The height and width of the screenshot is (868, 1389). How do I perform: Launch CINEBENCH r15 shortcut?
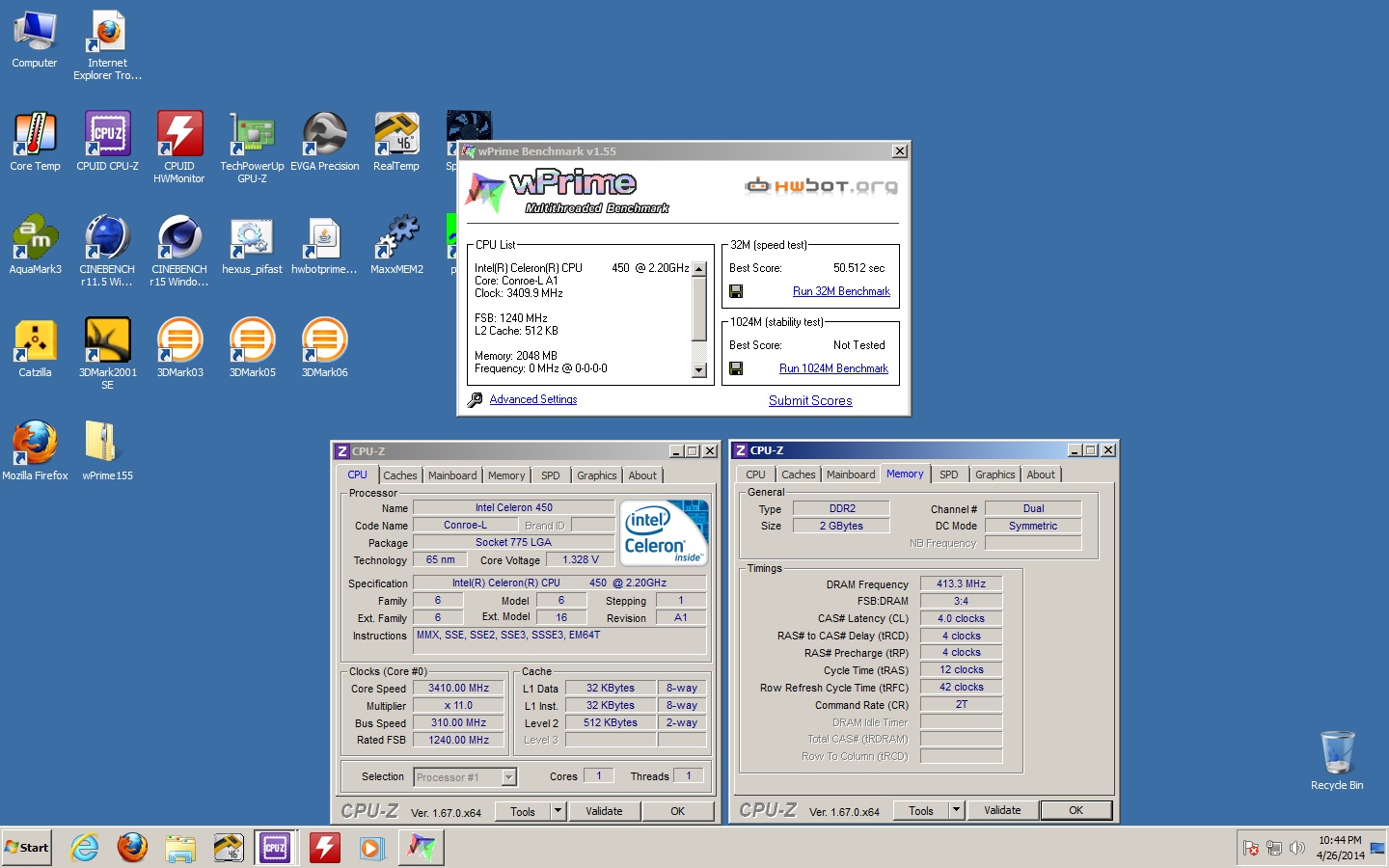[x=179, y=250]
